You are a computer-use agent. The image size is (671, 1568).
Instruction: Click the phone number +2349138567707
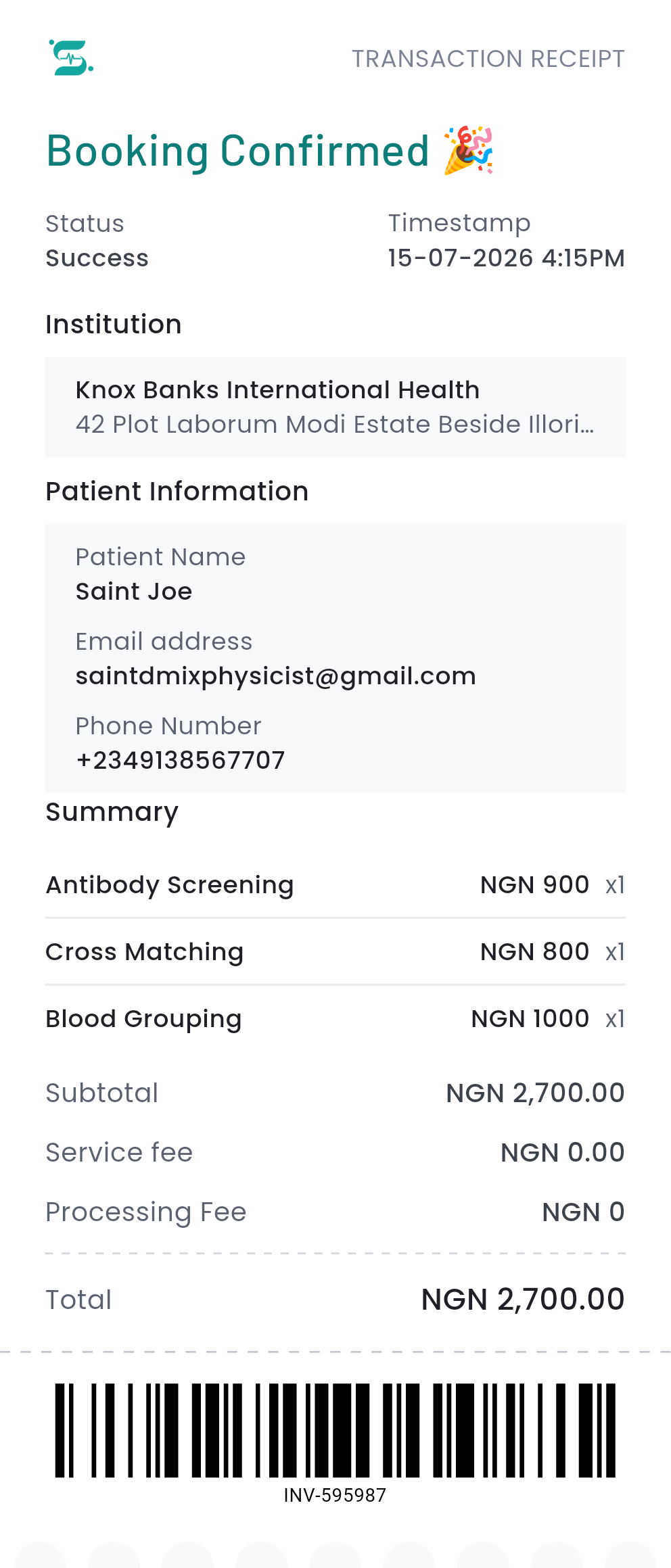[x=181, y=760]
